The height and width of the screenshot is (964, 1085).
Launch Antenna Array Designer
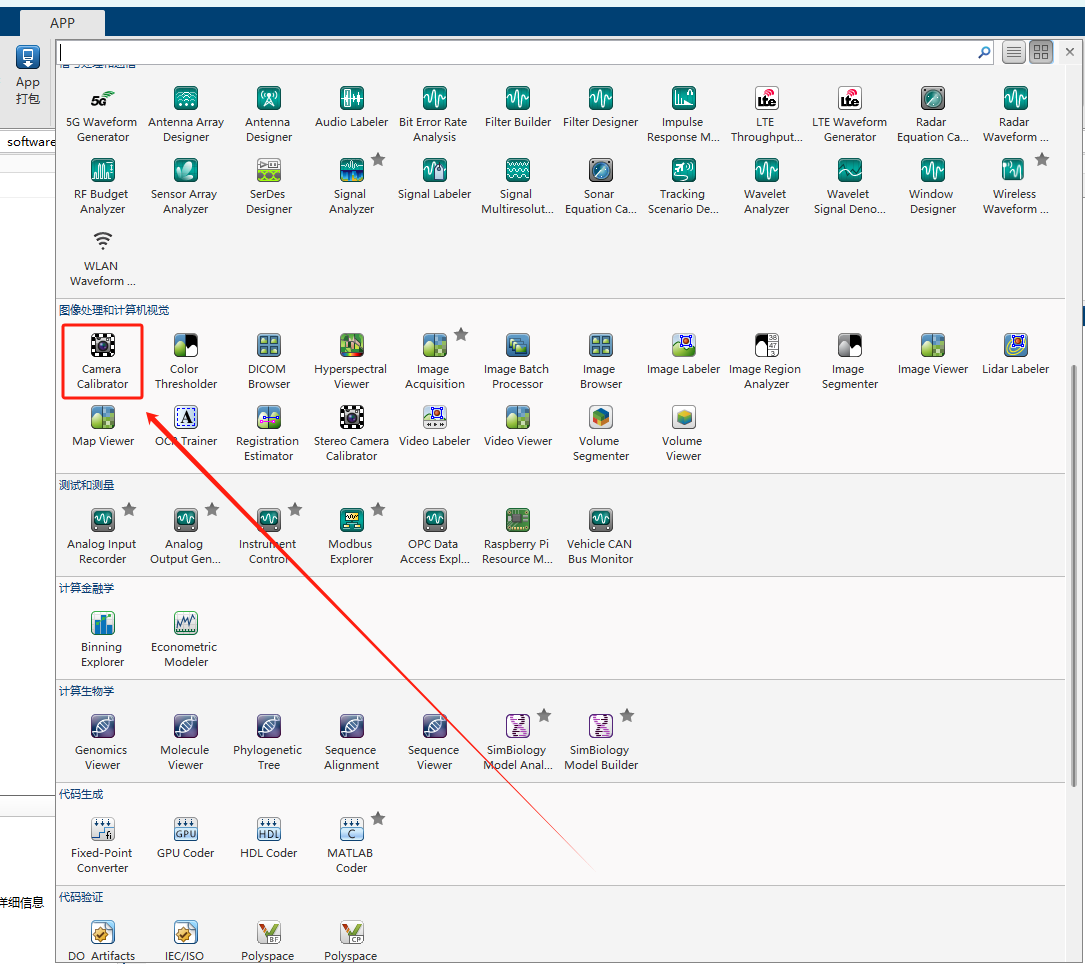click(x=185, y=115)
